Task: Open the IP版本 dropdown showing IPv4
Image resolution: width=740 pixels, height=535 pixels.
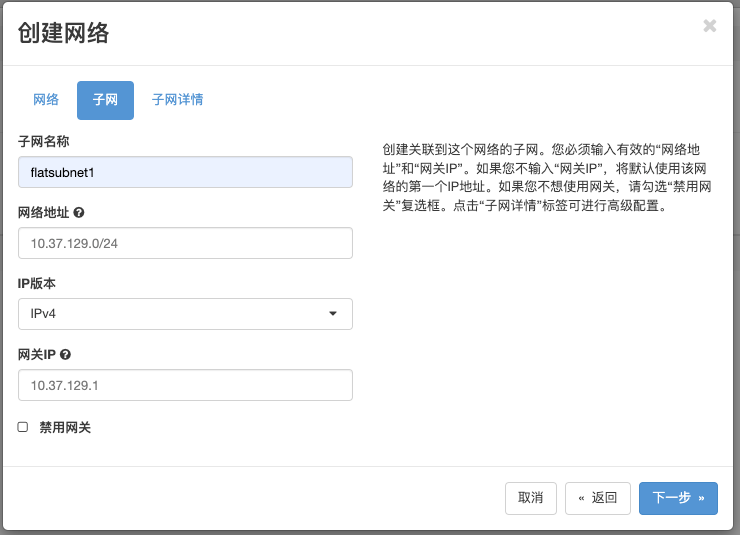Action: click(x=185, y=314)
